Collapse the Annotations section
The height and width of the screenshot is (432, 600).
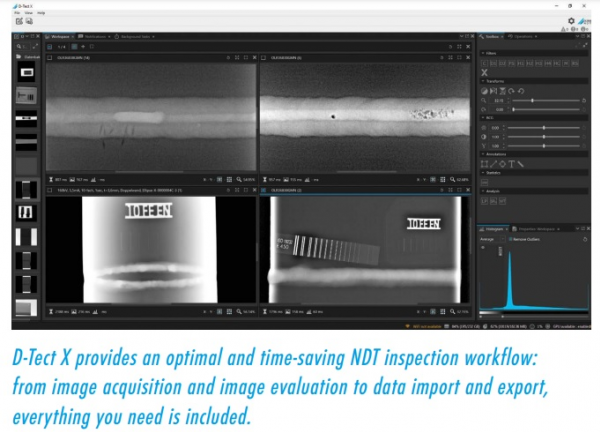(x=483, y=154)
